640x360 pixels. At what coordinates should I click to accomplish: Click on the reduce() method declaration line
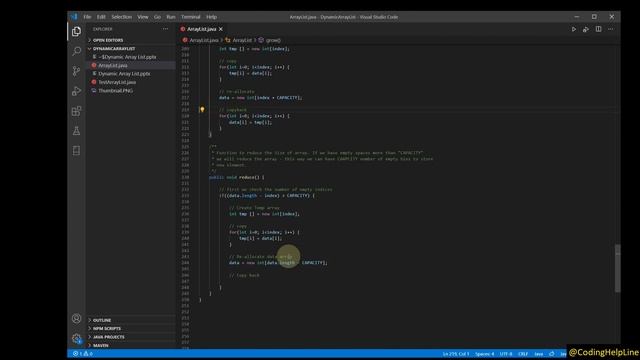point(237,177)
